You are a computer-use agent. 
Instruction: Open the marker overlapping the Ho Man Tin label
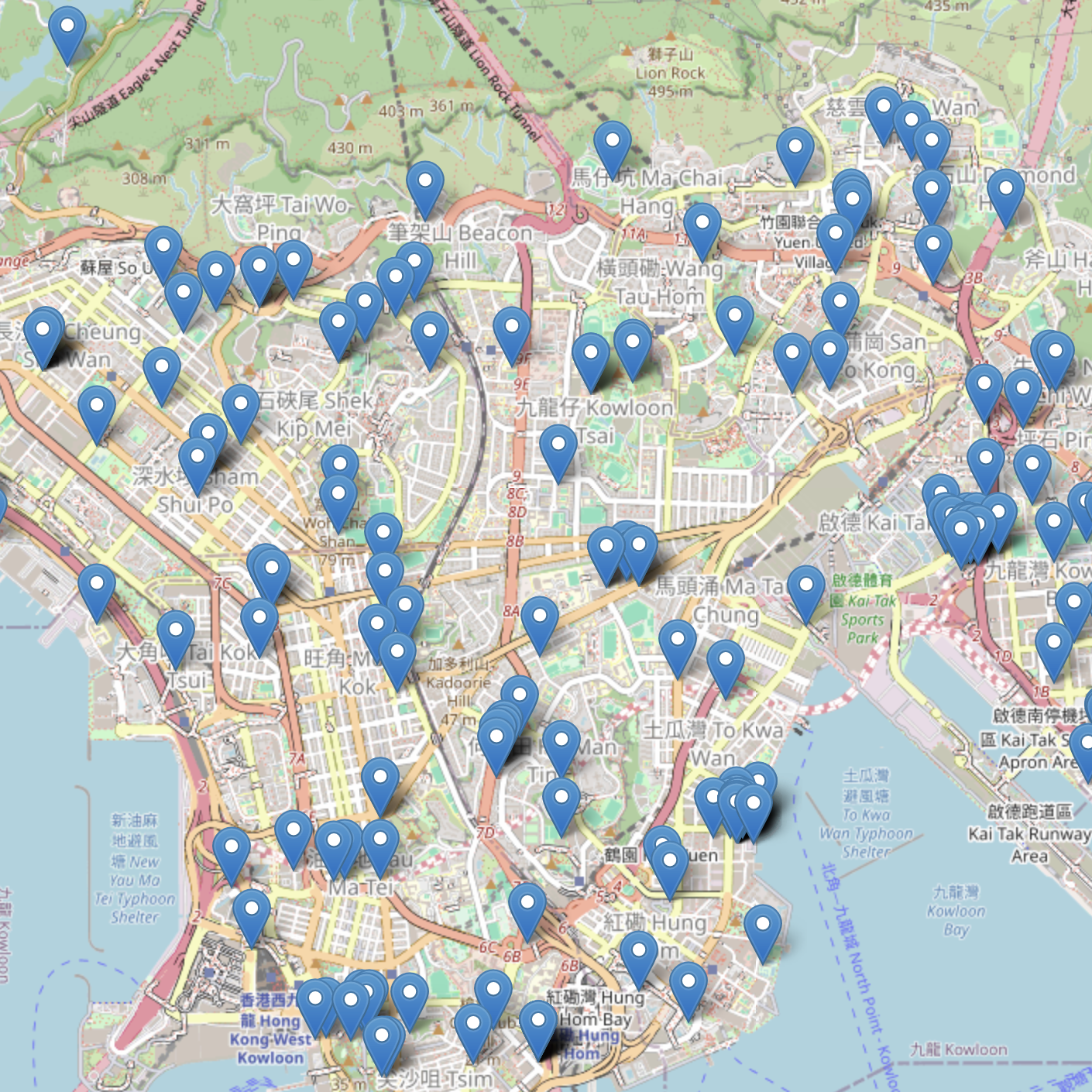coord(561,750)
